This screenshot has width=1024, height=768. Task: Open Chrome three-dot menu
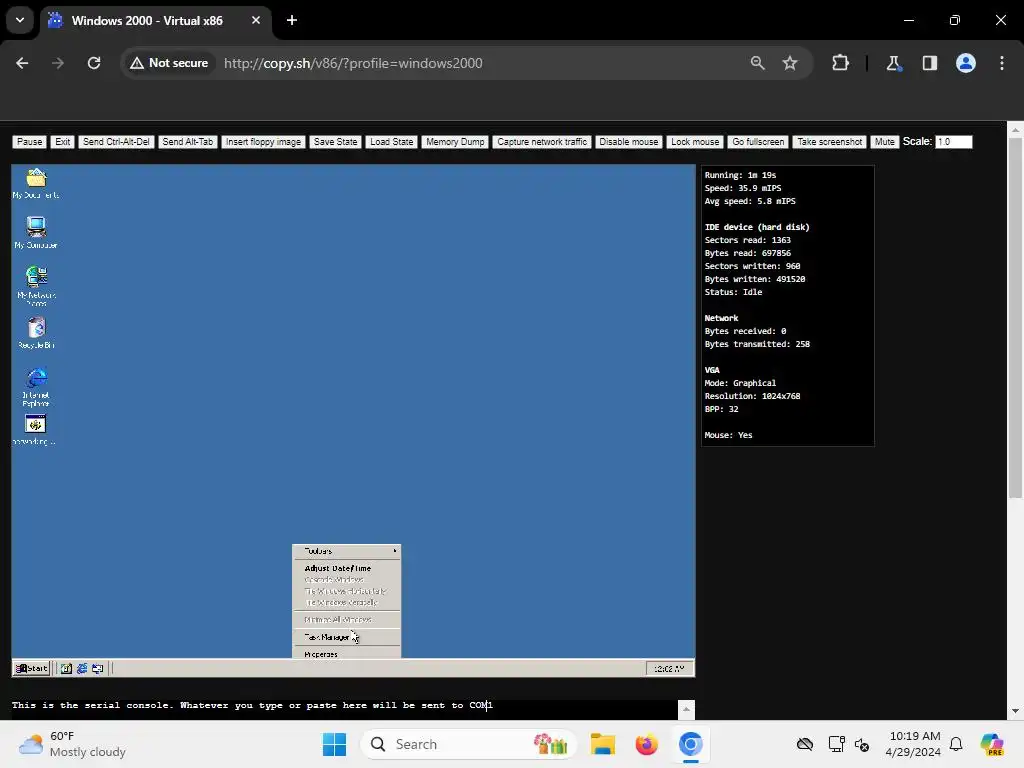pos(1002,63)
